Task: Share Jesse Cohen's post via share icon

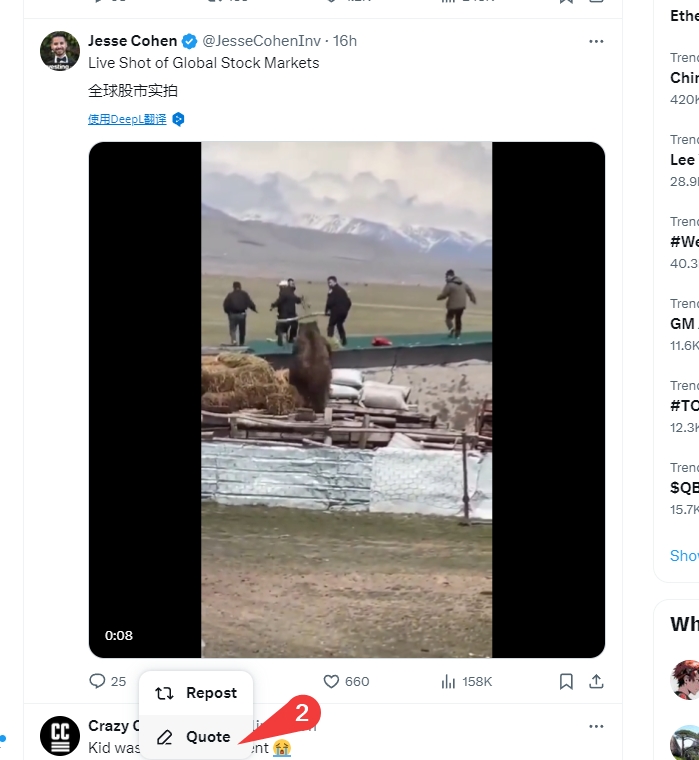Action: (596, 681)
